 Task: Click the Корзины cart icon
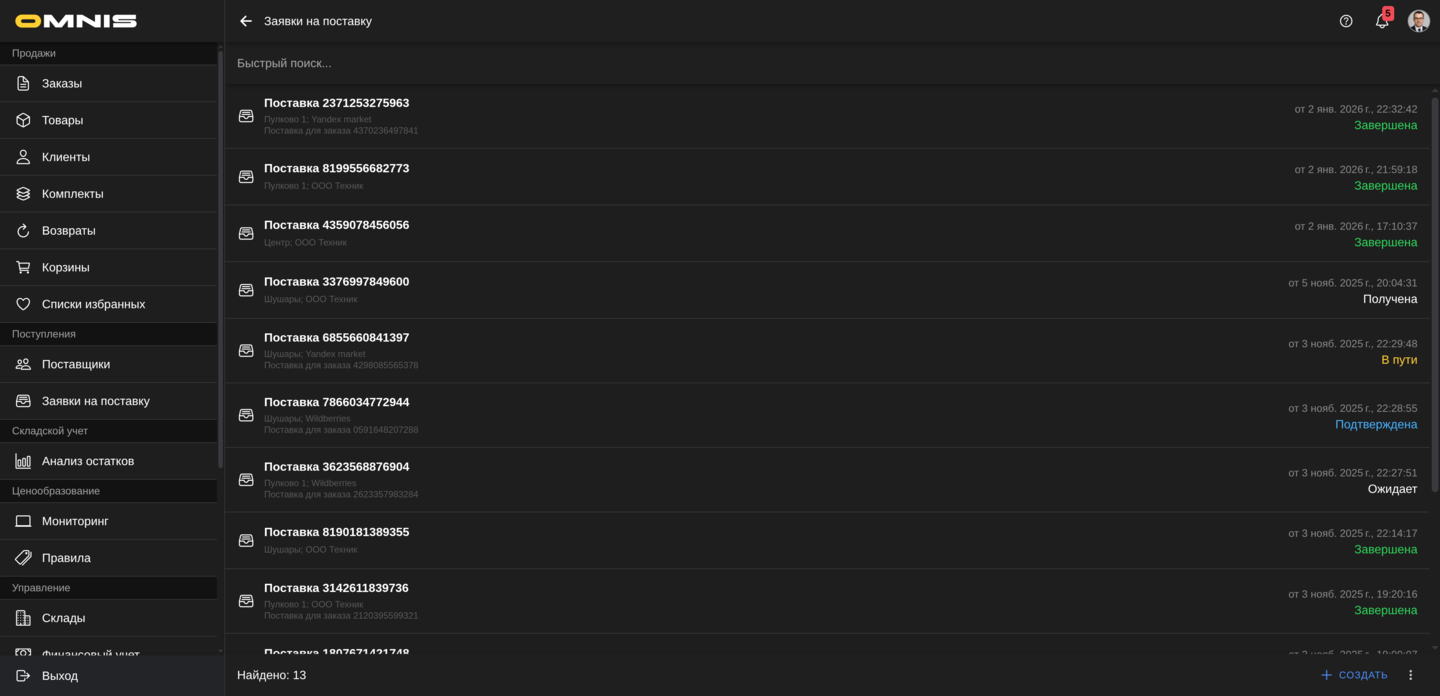pos(23,268)
